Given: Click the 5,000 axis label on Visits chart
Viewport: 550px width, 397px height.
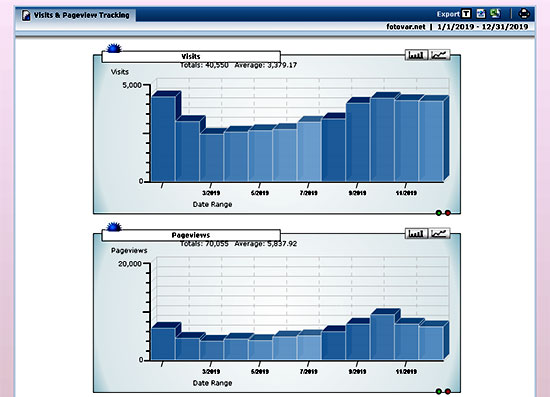Looking at the screenshot, I should point(132,85).
